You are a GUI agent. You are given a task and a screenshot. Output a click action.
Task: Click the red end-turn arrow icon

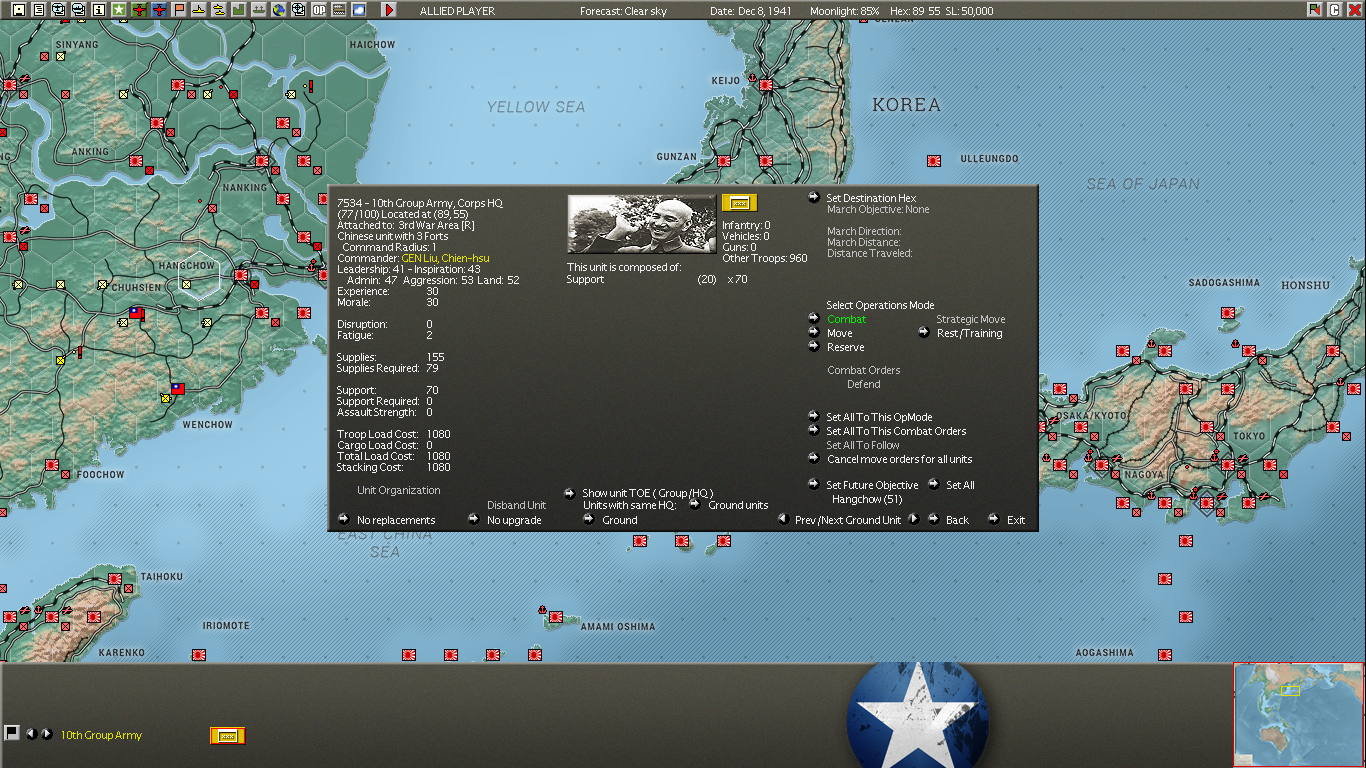click(x=389, y=10)
